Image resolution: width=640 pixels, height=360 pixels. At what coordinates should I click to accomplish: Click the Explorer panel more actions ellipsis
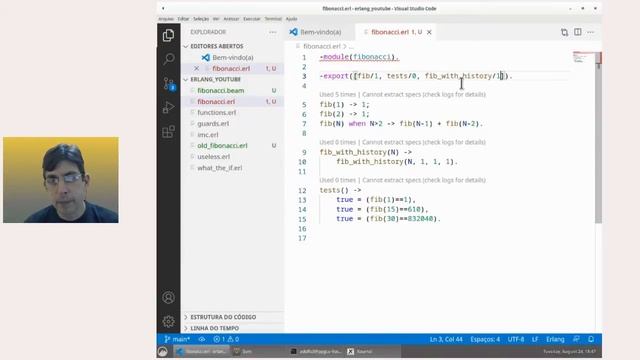pos(273,32)
